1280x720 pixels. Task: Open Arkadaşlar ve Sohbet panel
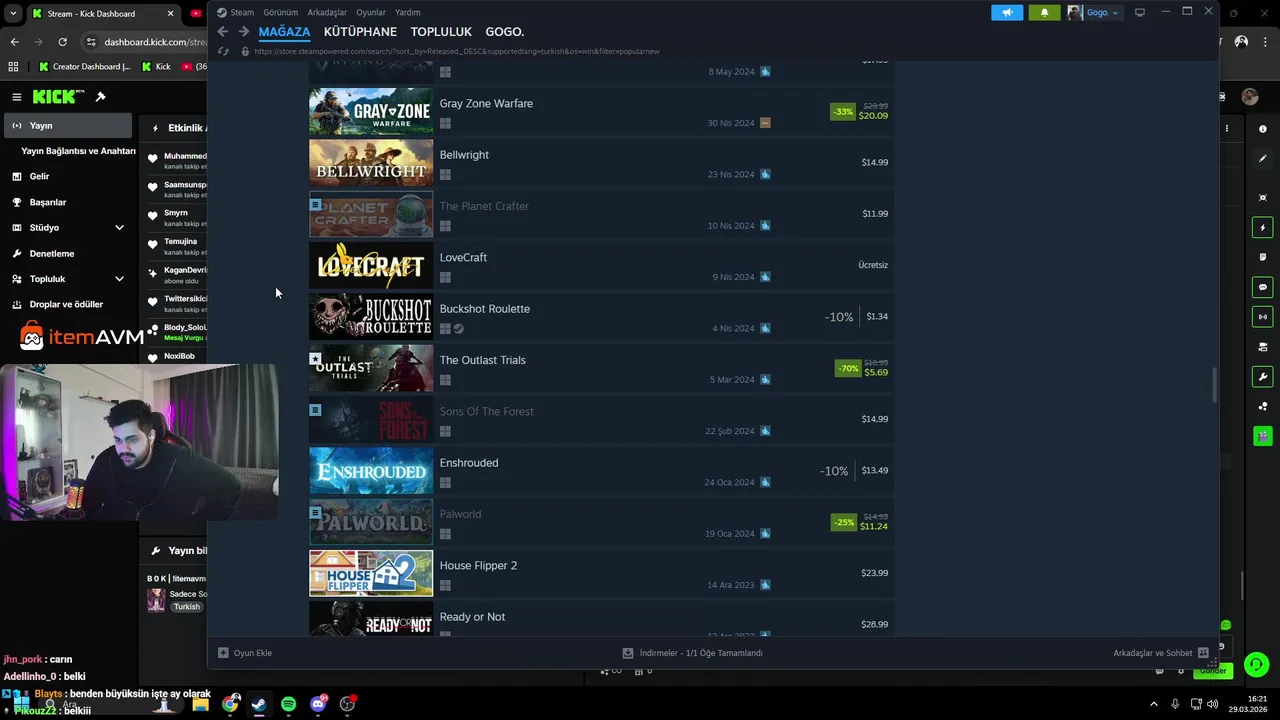(x=1161, y=653)
